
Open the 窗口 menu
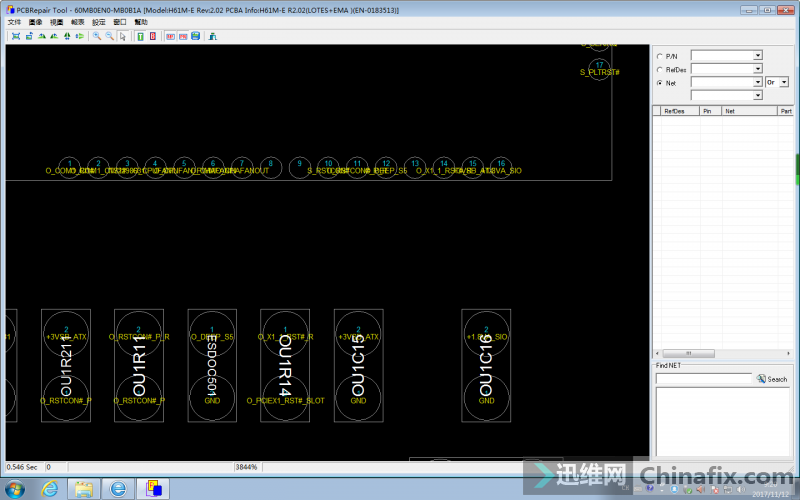coord(119,22)
